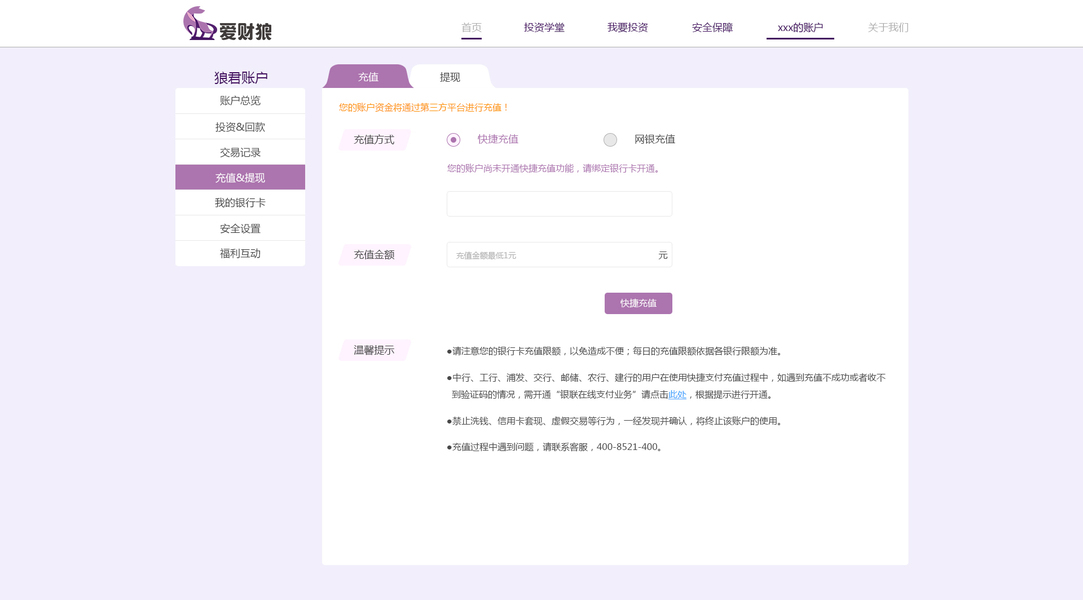Screen dimensions: 1083x600
Task: Open the 关于我们 menu item
Action: point(889,28)
